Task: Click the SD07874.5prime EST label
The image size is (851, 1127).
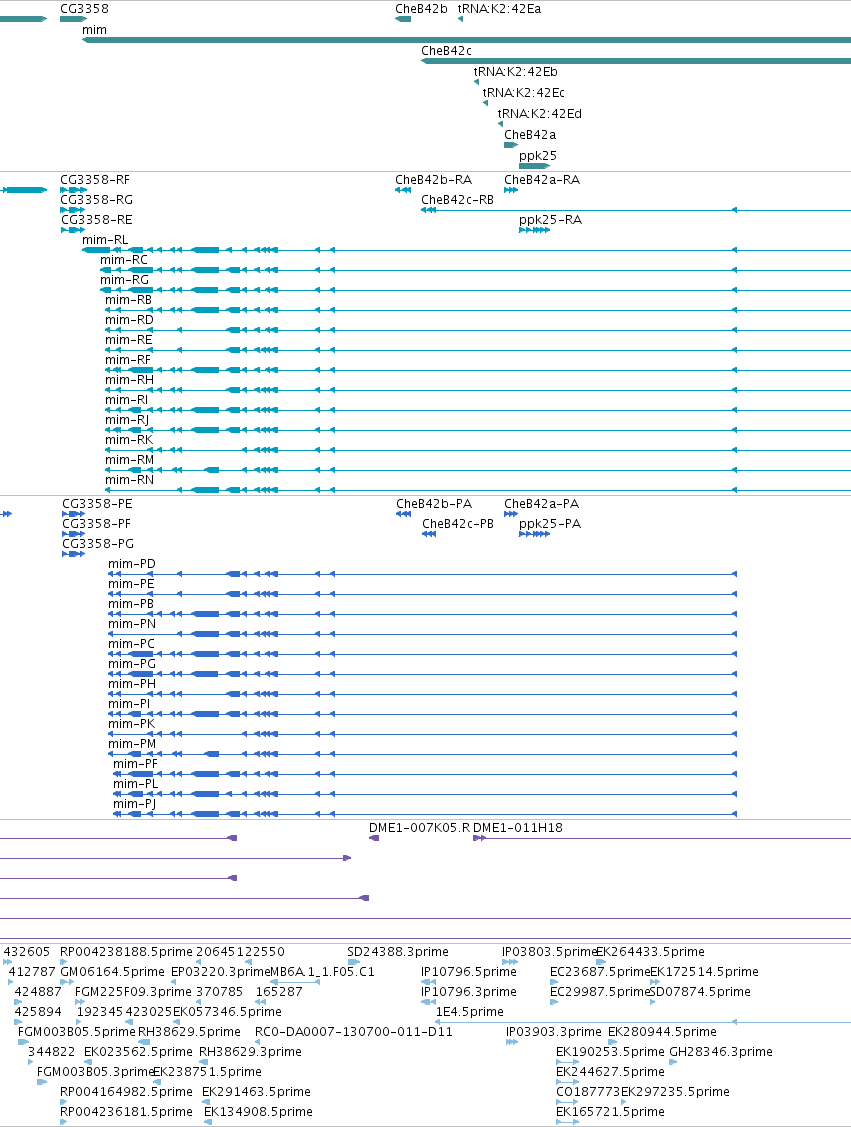Action: point(700,991)
